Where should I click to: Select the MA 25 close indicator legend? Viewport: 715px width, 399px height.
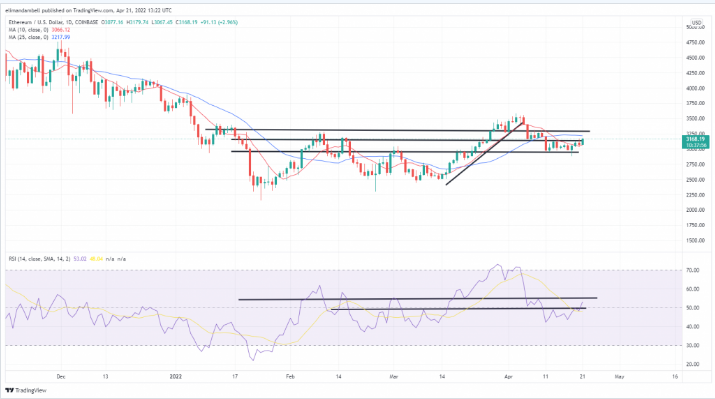tap(28, 37)
